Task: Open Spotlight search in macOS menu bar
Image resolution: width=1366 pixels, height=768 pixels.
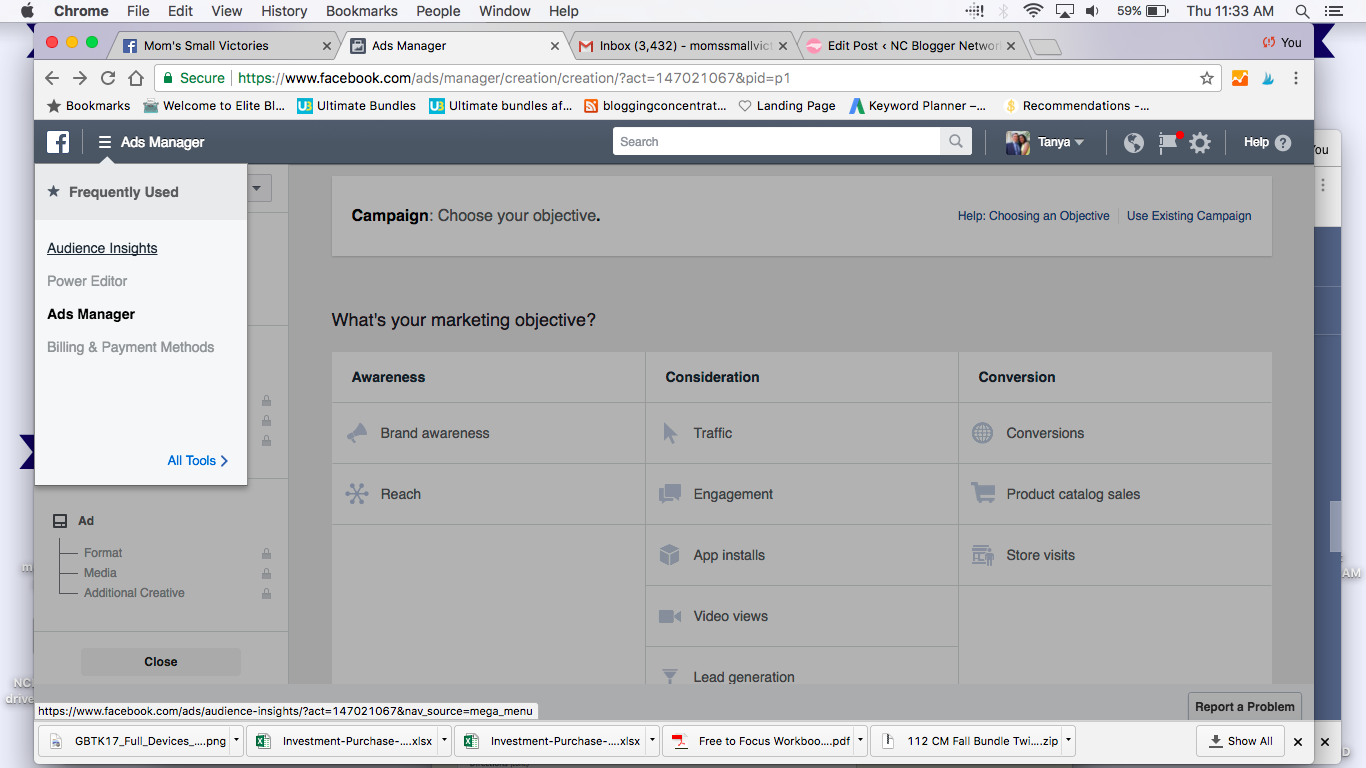Action: click(x=1302, y=11)
